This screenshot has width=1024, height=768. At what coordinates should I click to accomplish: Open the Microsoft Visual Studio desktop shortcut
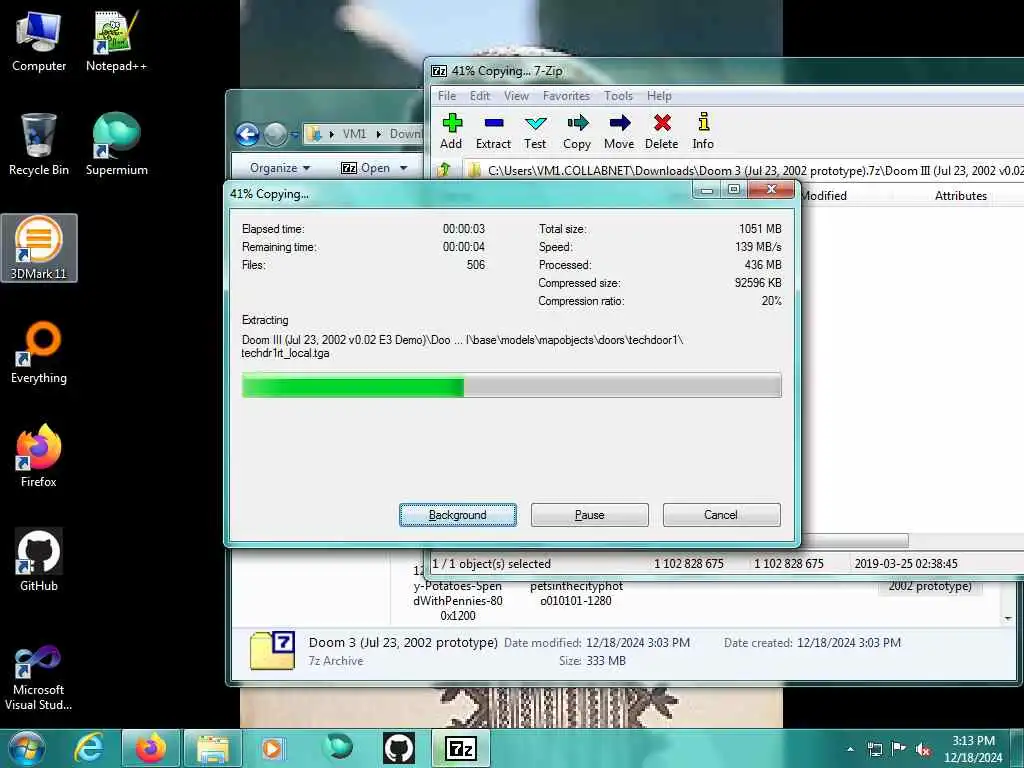pos(39,678)
